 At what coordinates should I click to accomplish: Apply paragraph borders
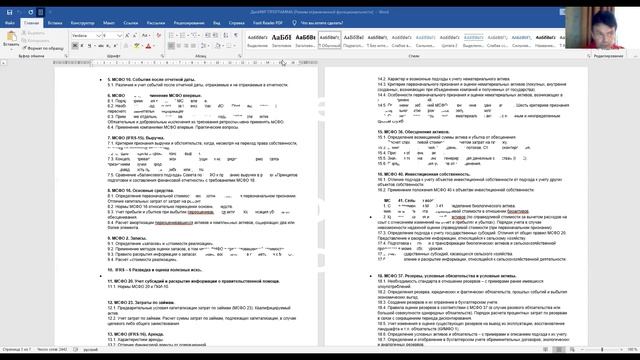(229, 46)
